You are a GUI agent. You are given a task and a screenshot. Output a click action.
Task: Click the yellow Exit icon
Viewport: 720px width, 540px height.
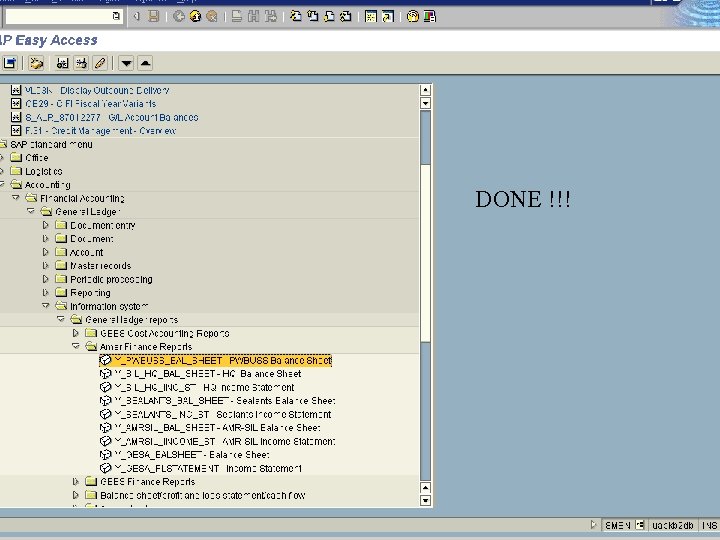pos(195,17)
